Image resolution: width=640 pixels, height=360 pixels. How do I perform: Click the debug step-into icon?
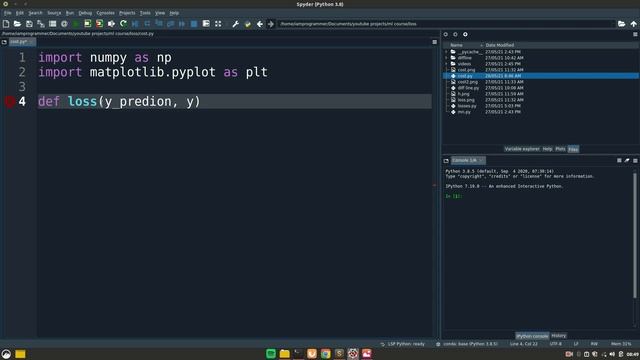159,24
